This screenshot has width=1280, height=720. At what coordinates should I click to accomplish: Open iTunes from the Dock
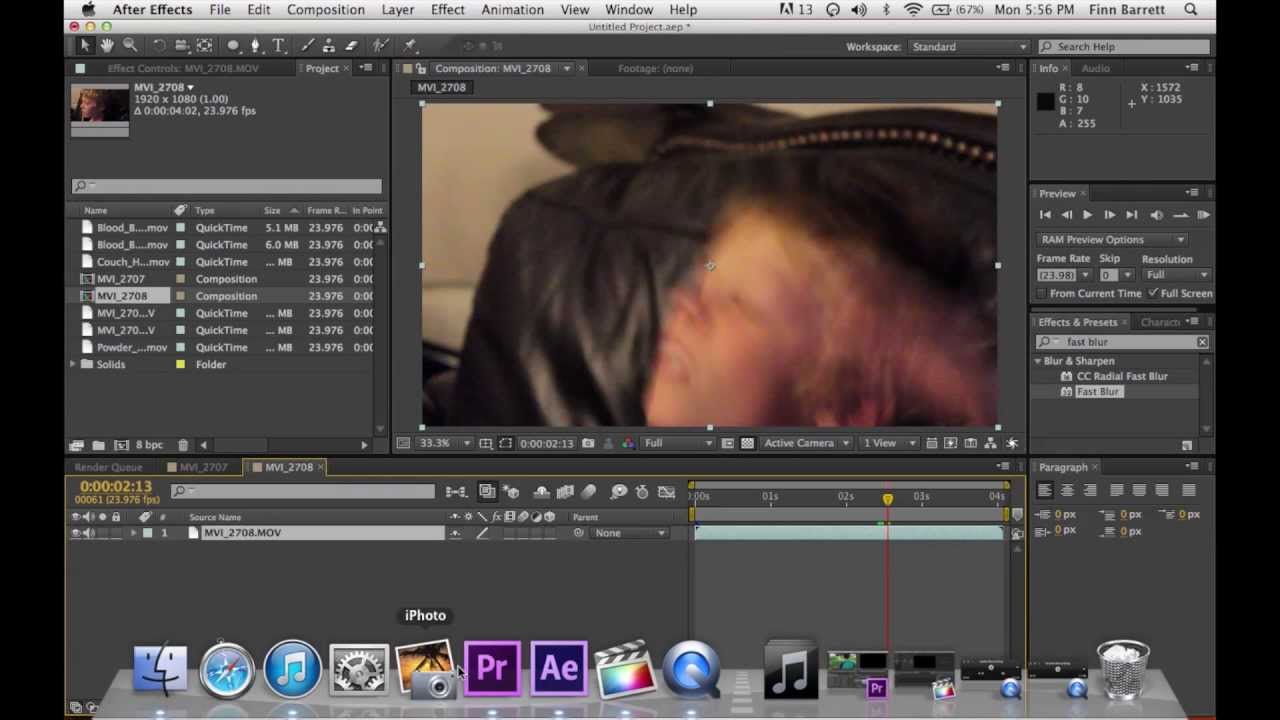pyautogui.click(x=292, y=668)
